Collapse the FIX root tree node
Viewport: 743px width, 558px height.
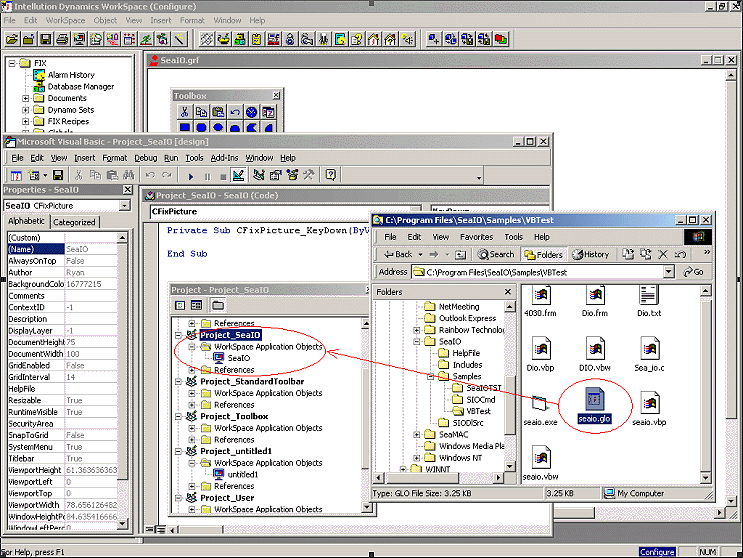click(x=12, y=63)
